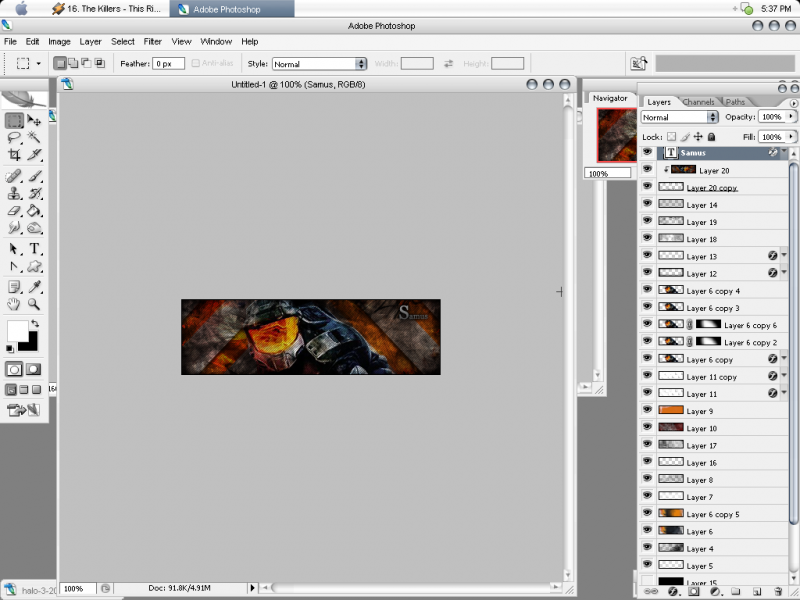
Task: Open the File menu
Action: pyautogui.click(x=10, y=42)
